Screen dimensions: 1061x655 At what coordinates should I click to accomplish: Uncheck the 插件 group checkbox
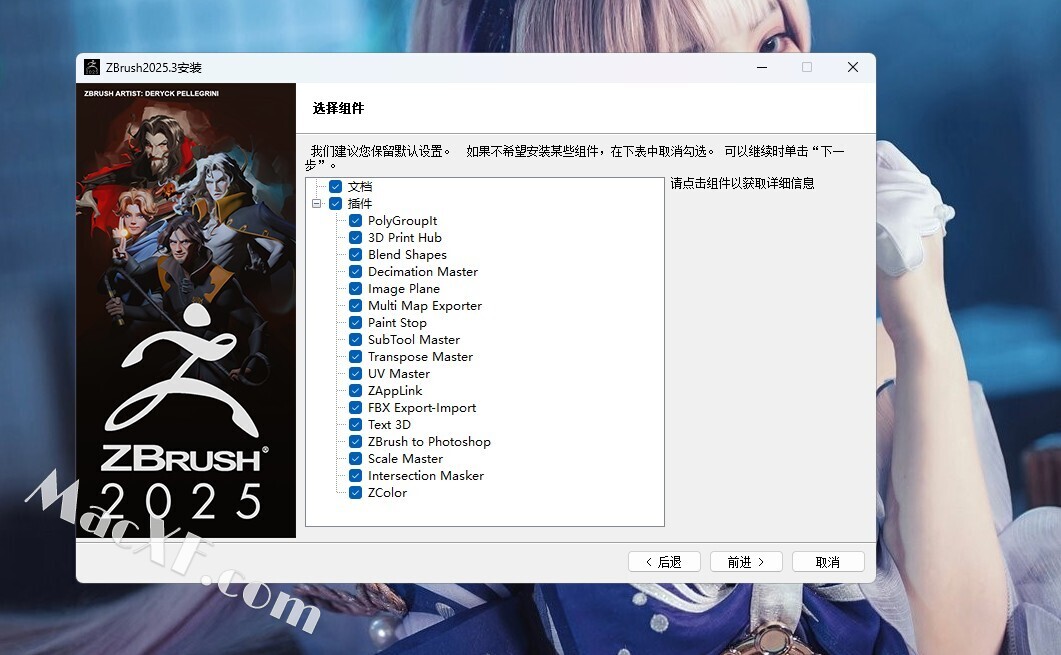pos(335,203)
